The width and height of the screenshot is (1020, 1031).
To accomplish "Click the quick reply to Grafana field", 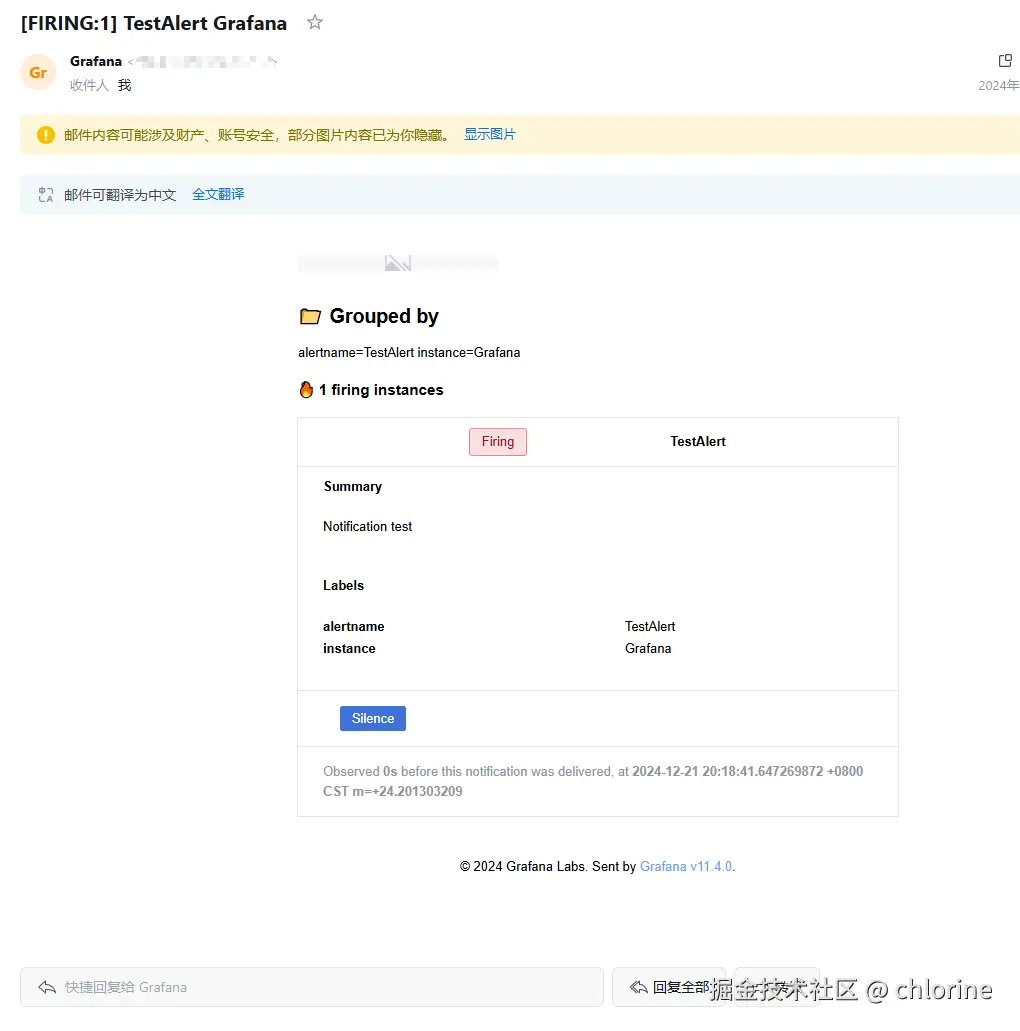I will coord(312,987).
